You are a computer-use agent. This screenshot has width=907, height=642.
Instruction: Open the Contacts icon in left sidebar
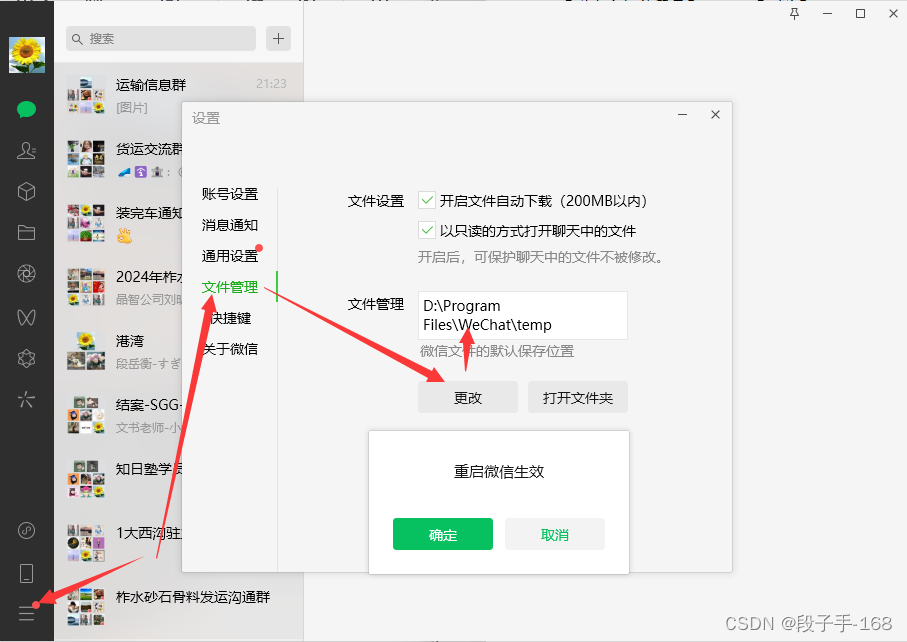coord(27,151)
